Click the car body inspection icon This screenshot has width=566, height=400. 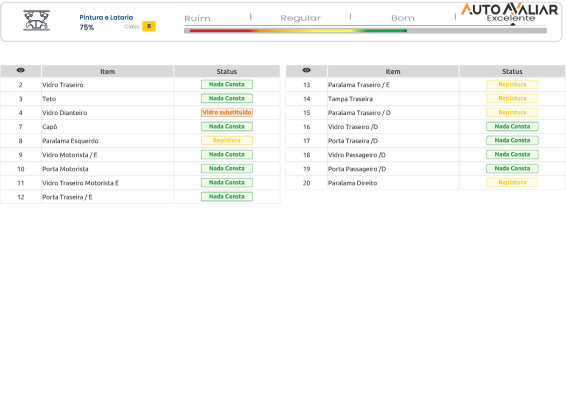[36, 20]
